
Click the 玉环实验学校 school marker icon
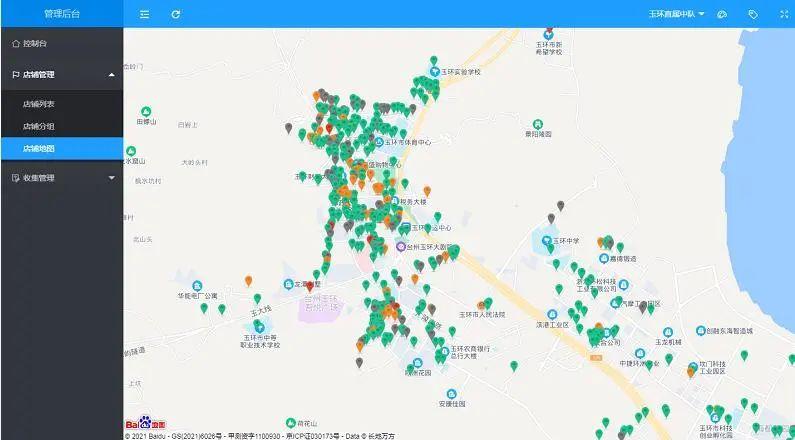(435, 72)
